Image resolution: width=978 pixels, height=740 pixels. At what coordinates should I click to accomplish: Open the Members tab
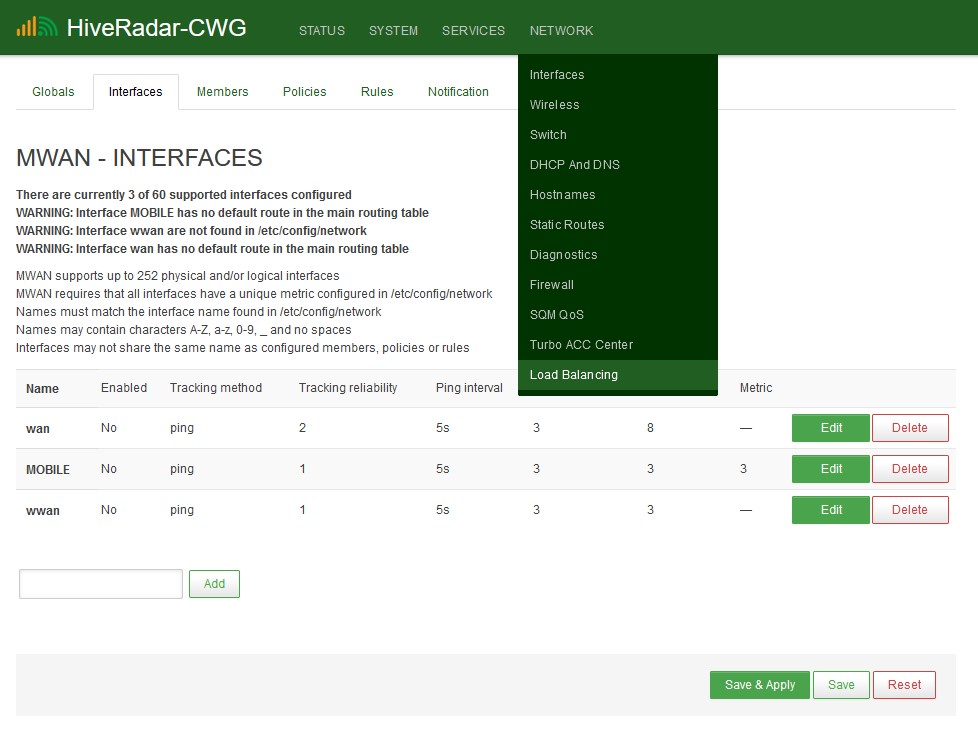[222, 91]
